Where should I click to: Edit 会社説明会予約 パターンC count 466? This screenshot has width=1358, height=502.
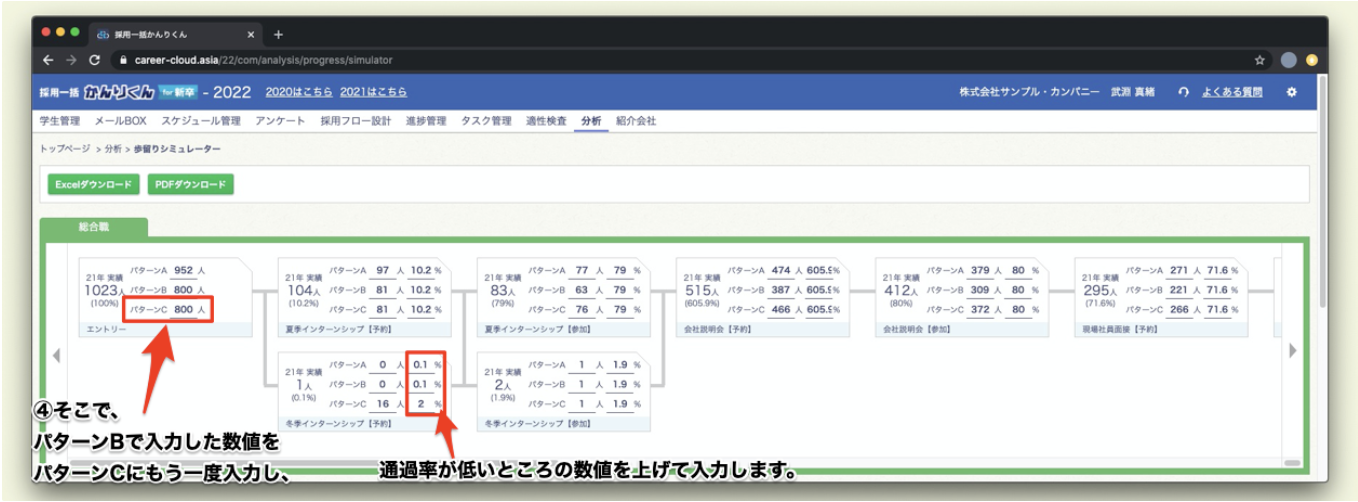click(781, 310)
